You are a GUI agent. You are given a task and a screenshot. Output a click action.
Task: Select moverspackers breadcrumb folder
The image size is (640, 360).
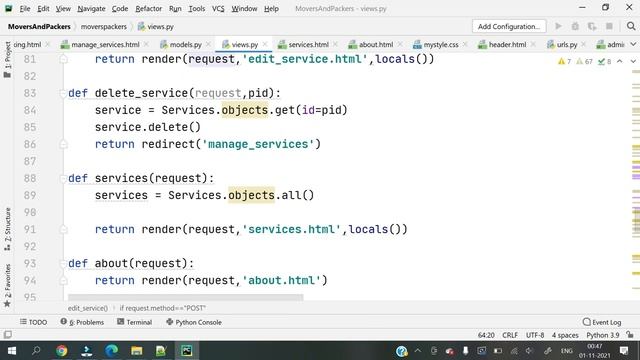104,27
